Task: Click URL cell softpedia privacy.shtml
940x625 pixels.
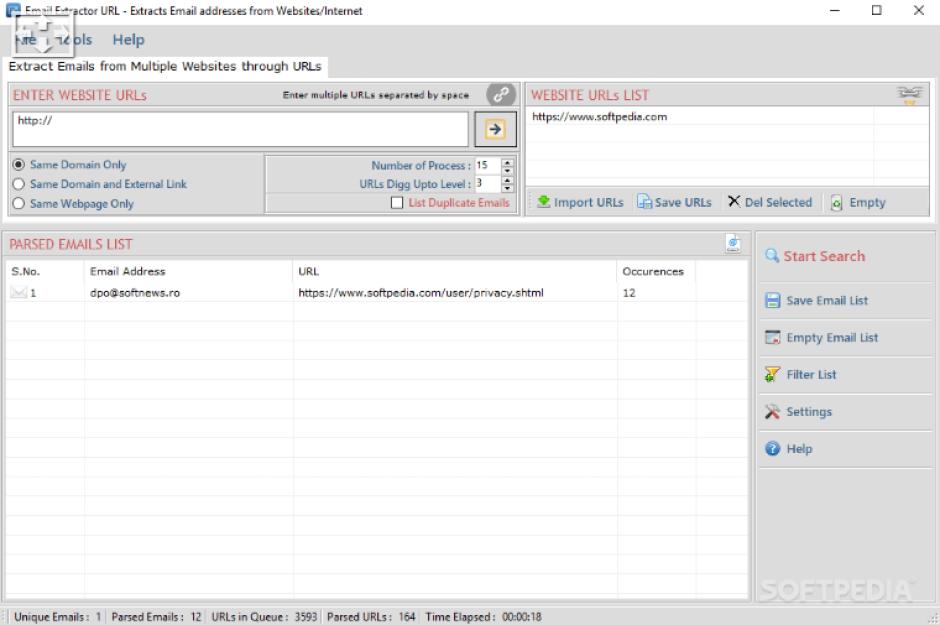Action: (x=421, y=293)
